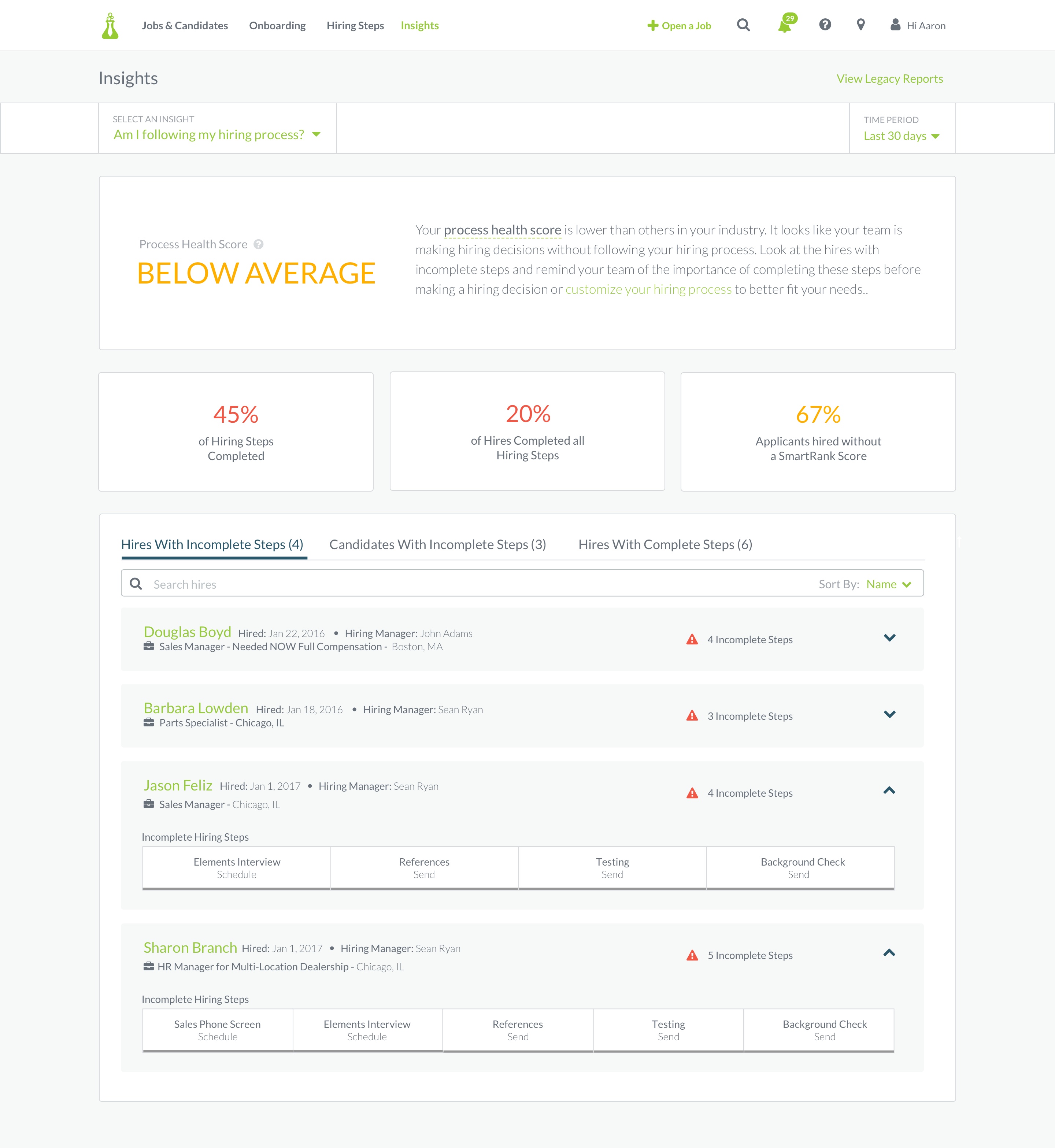Open the Time Period dropdown showing Last 30 days
The image size is (1055, 1148).
[900, 135]
